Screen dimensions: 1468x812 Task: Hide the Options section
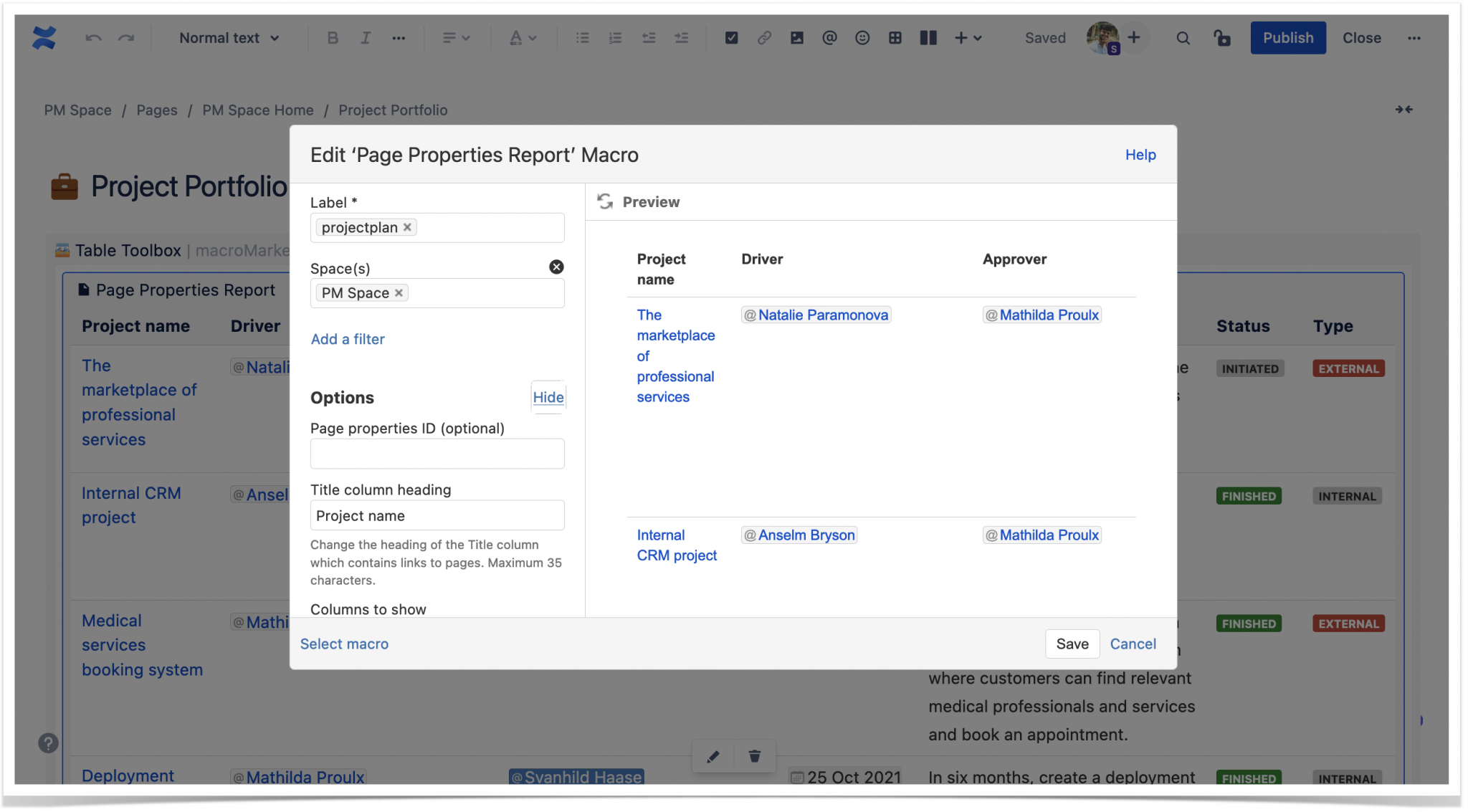(548, 397)
